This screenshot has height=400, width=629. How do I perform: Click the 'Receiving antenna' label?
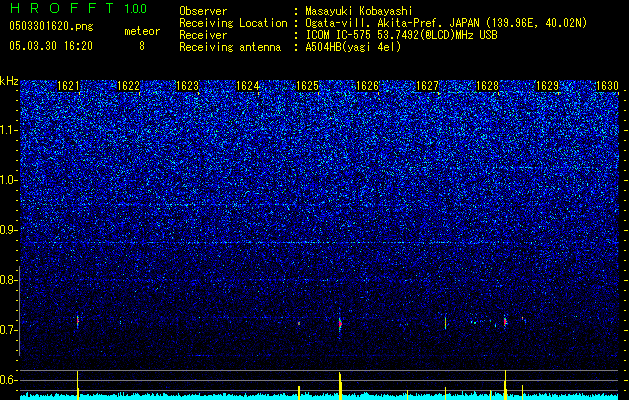tap(230, 47)
